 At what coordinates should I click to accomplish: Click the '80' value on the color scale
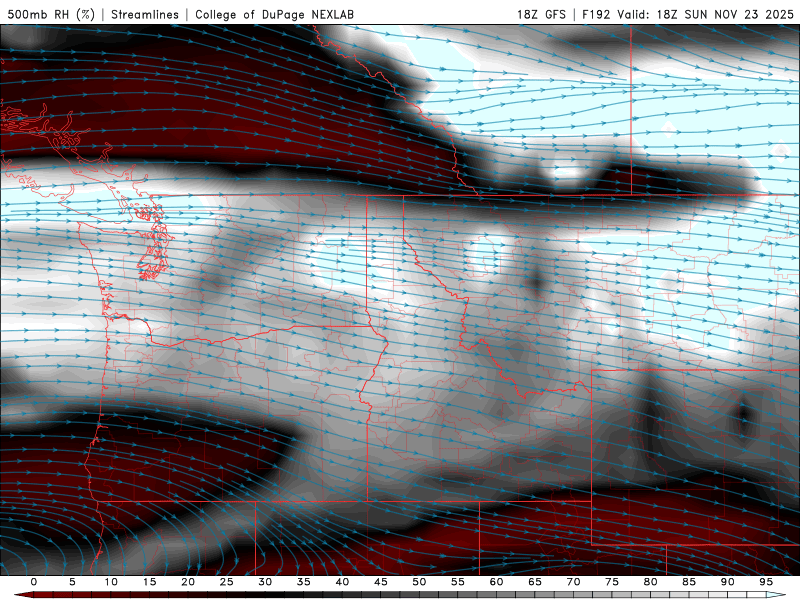coord(650,582)
